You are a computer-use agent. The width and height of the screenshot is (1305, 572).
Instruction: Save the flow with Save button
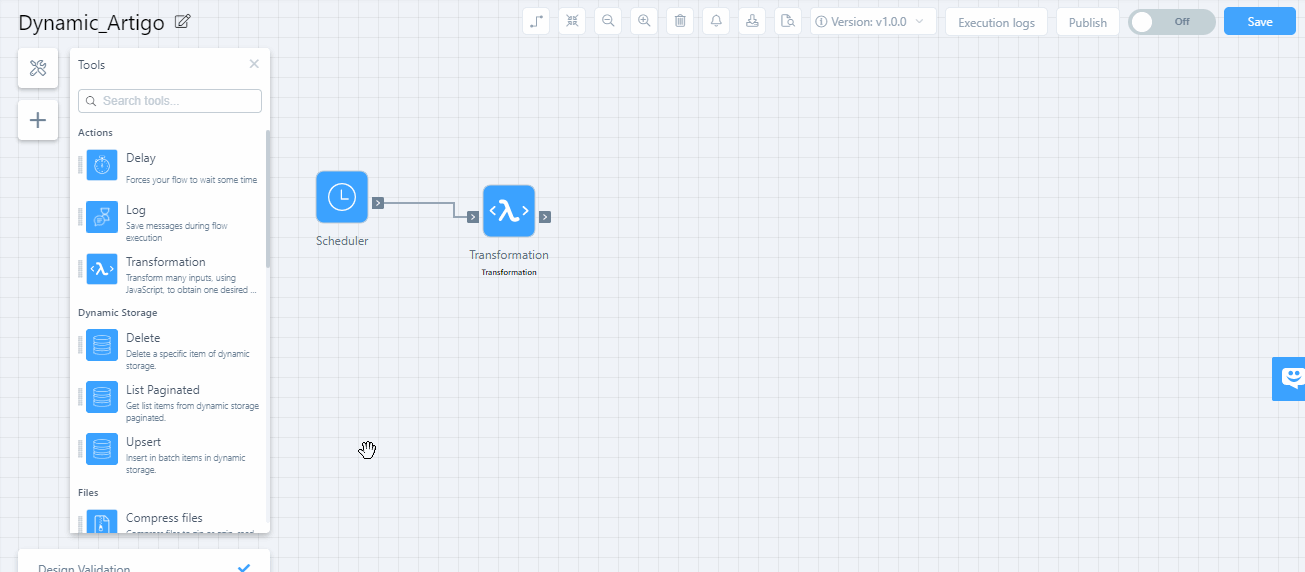pyautogui.click(x=1259, y=22)
